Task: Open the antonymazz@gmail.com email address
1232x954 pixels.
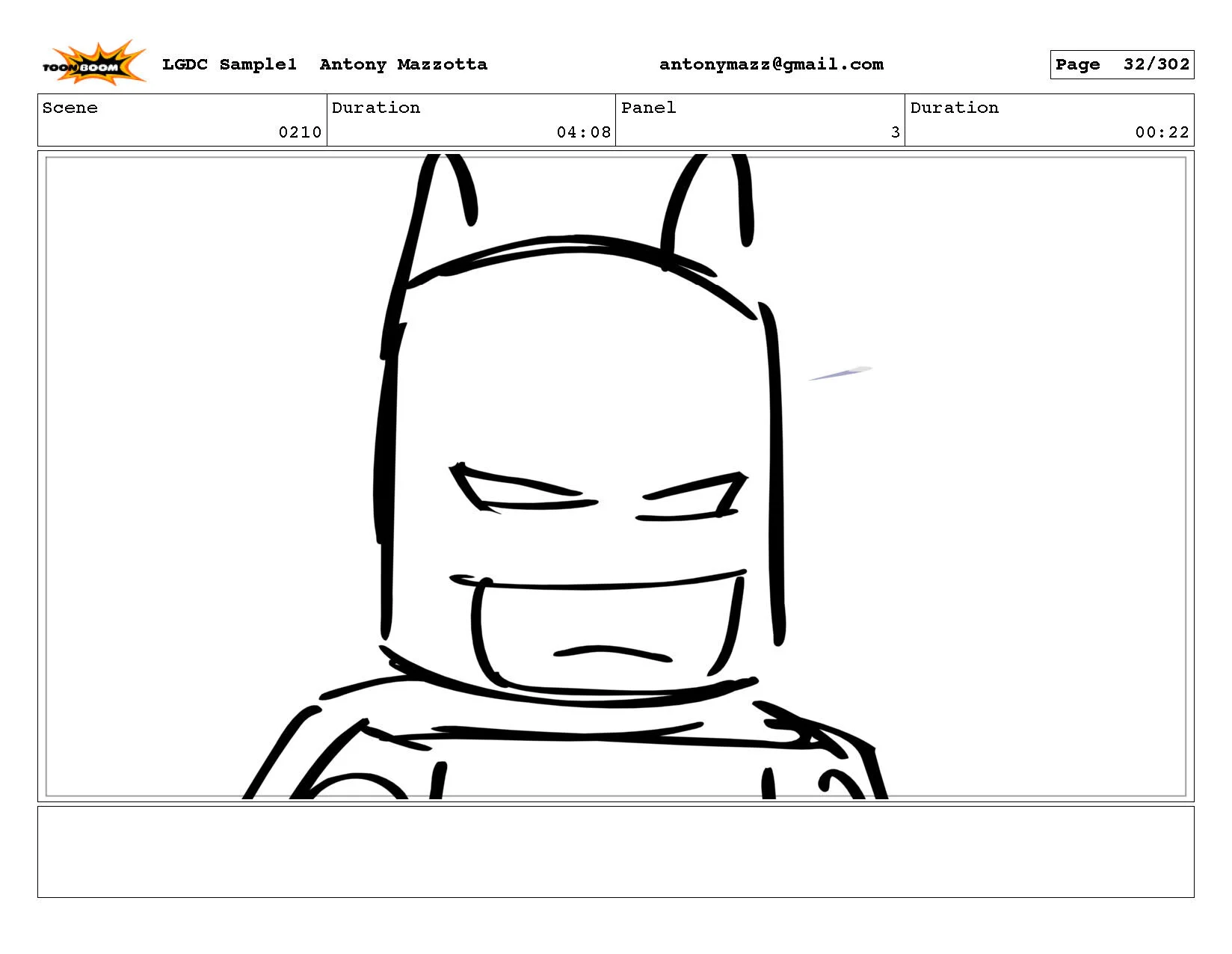Action: 771,64
